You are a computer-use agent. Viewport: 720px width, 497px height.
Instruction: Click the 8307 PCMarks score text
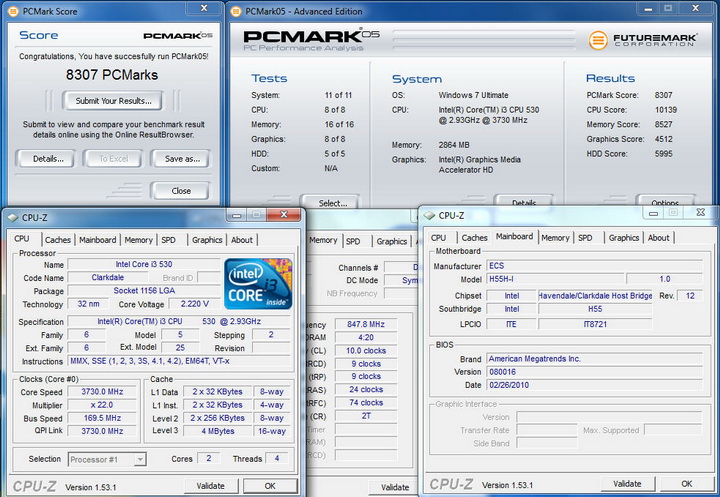tap(112, 75)
